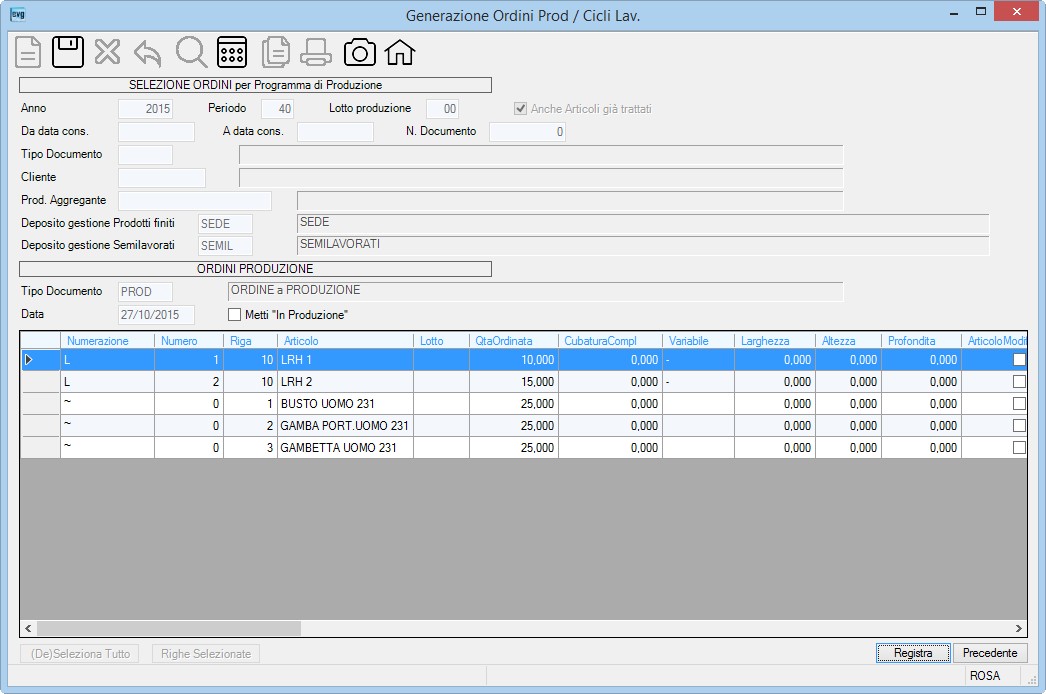Click the copy documents icon
The image size is (1046, 694).
click(276, 52)
